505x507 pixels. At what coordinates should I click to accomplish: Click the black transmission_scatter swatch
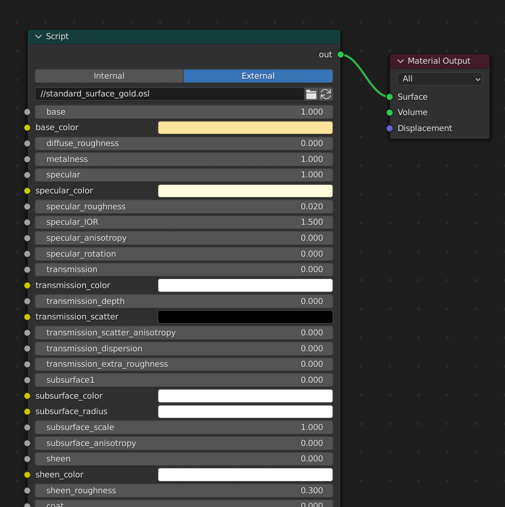(x=245, y=317)
